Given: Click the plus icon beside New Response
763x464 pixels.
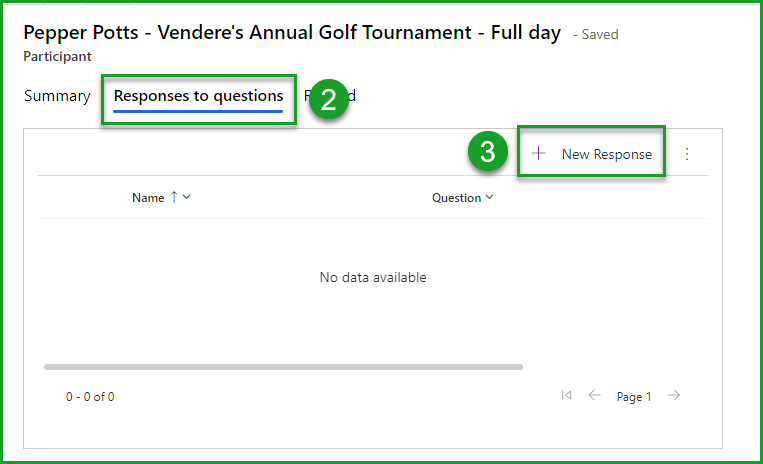Looking at the screenshot, I should click(539, 154).
